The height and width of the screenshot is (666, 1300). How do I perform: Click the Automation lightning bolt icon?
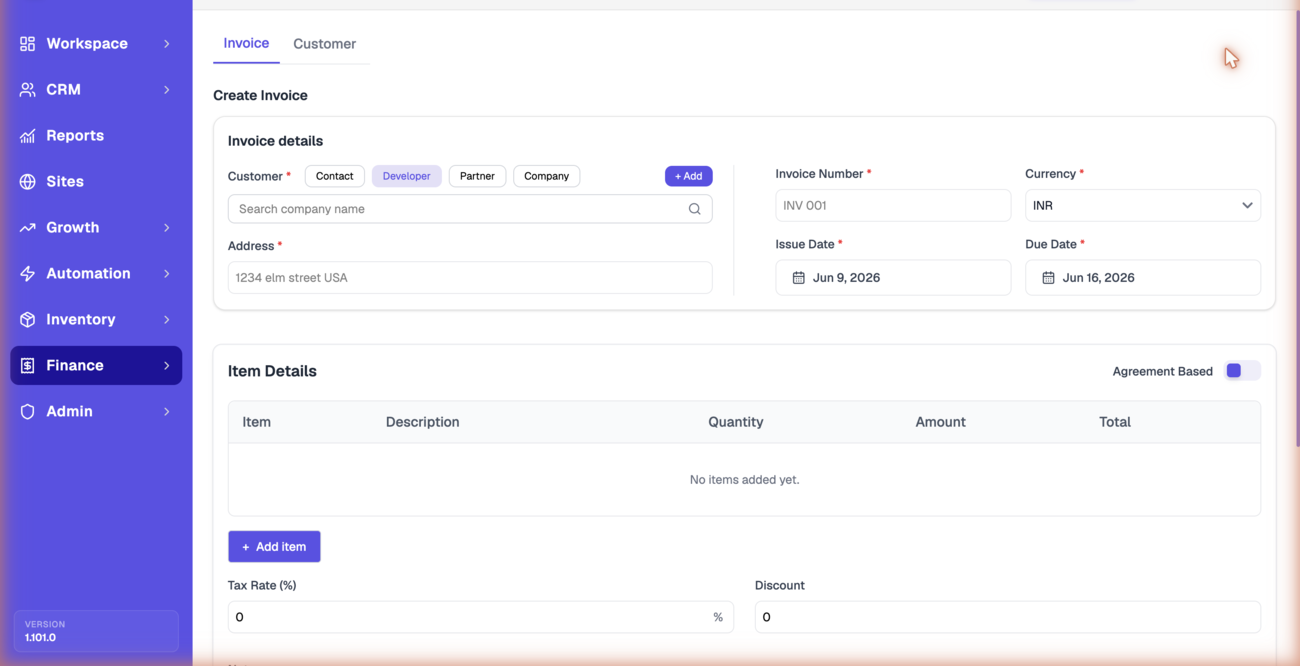(x=27, y=274)
